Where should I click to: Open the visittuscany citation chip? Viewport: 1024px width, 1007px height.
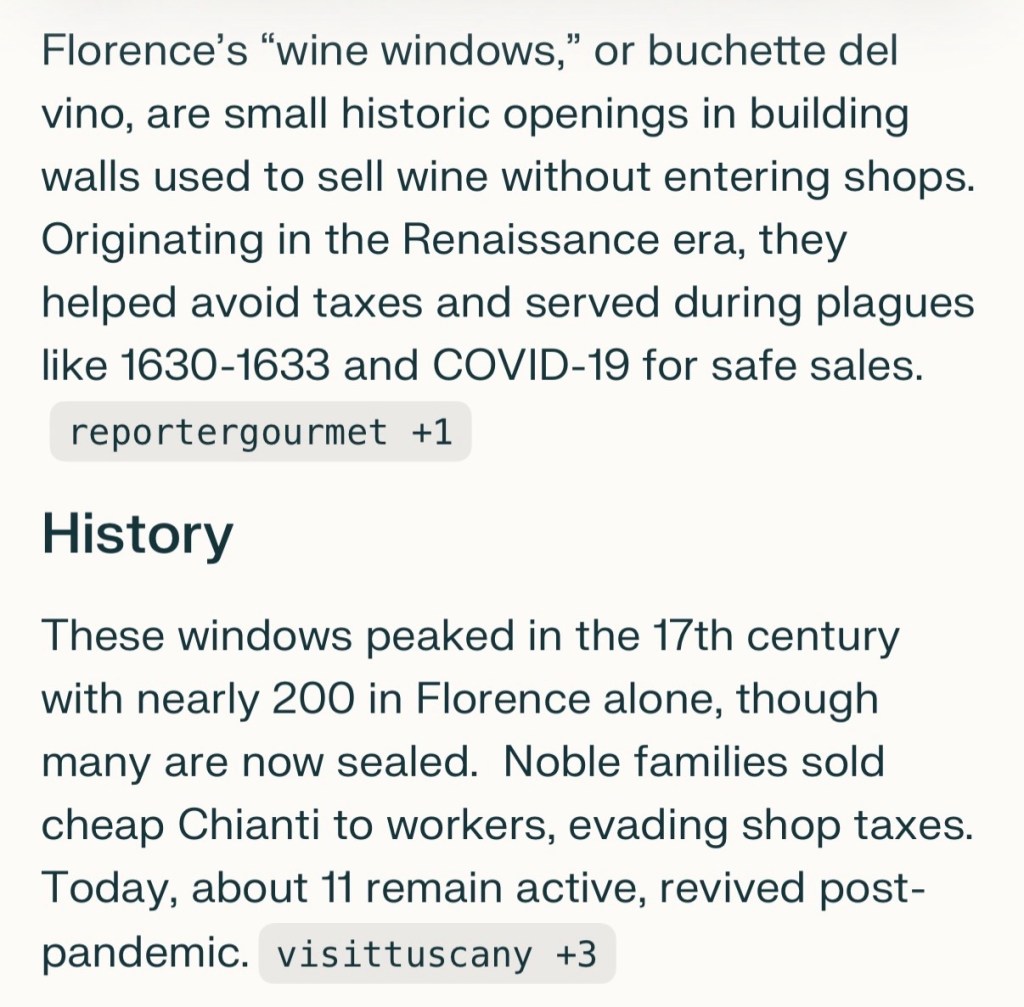(x=436, y=953)
